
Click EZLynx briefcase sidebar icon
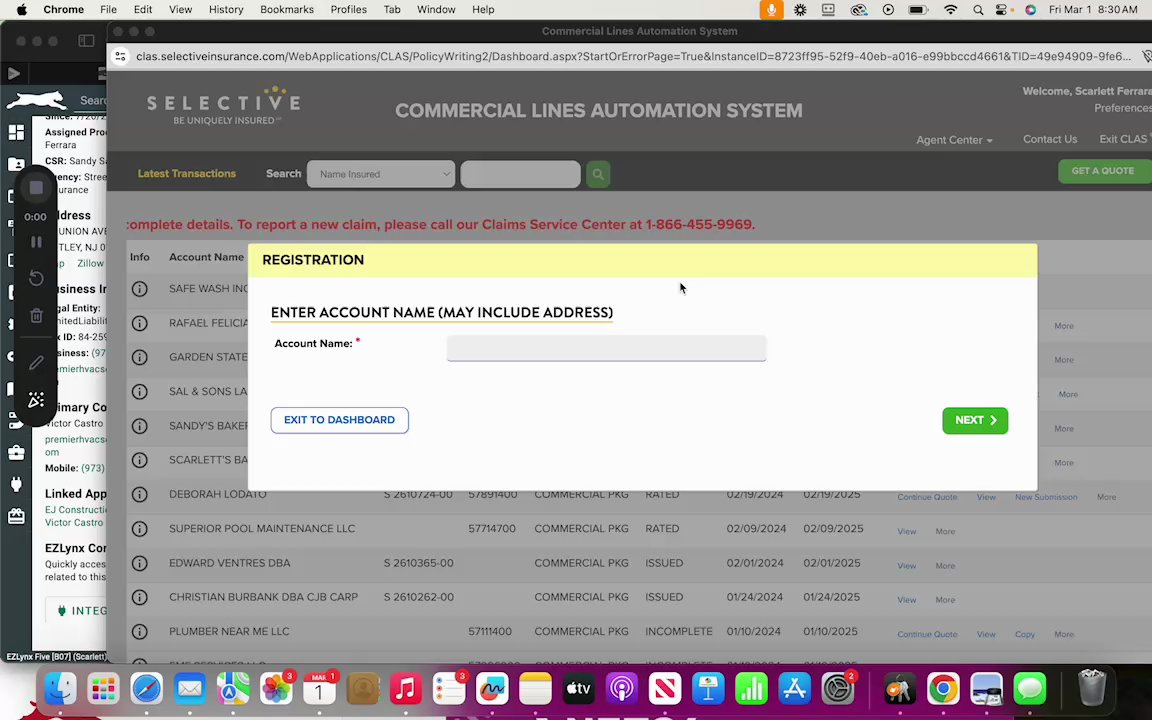coord(16,453)
